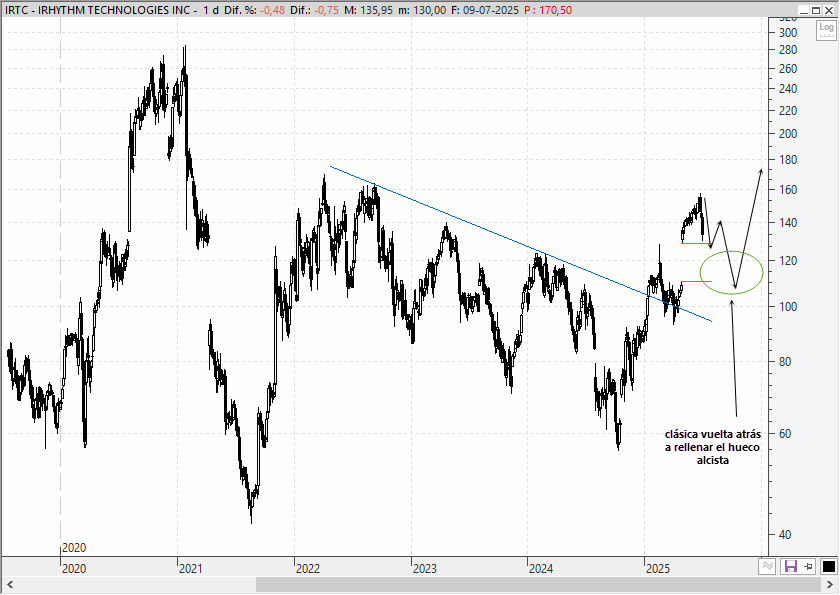This screenshot has width=840, height=595.
Task: Open the black color swatch
Action: point(828,566)
